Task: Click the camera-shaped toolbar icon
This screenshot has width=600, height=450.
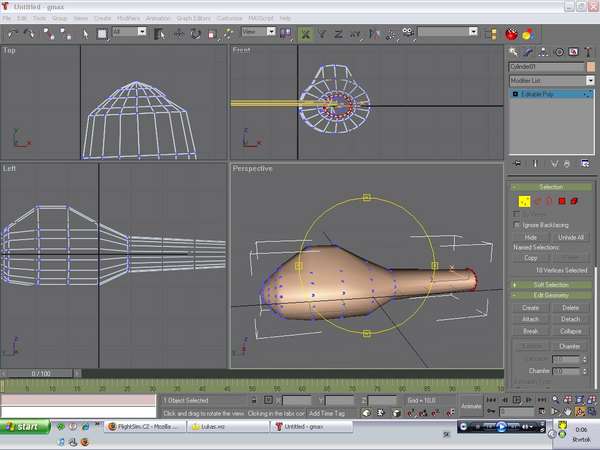Action: pos(408,33)
